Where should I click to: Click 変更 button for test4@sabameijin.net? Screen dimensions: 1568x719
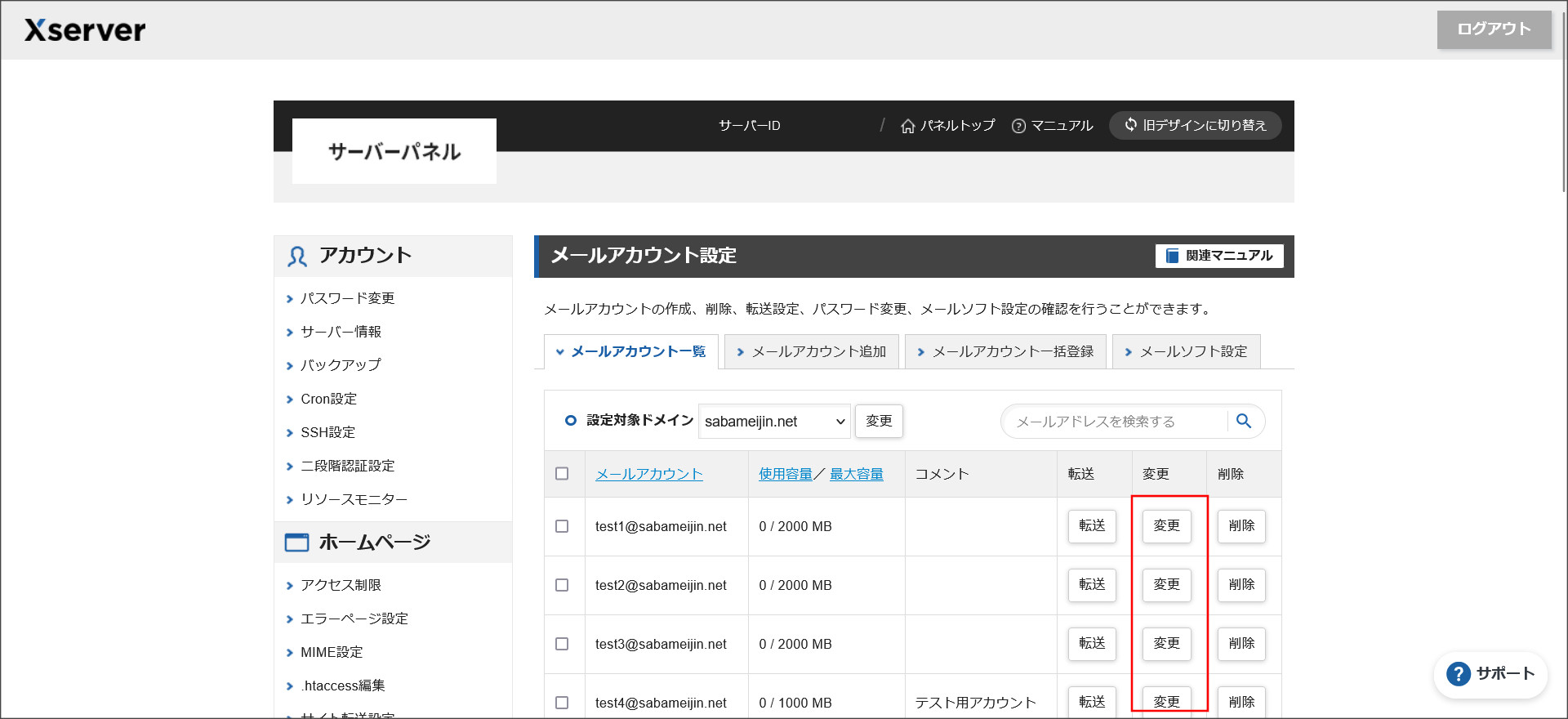(x=1166, y=702)
